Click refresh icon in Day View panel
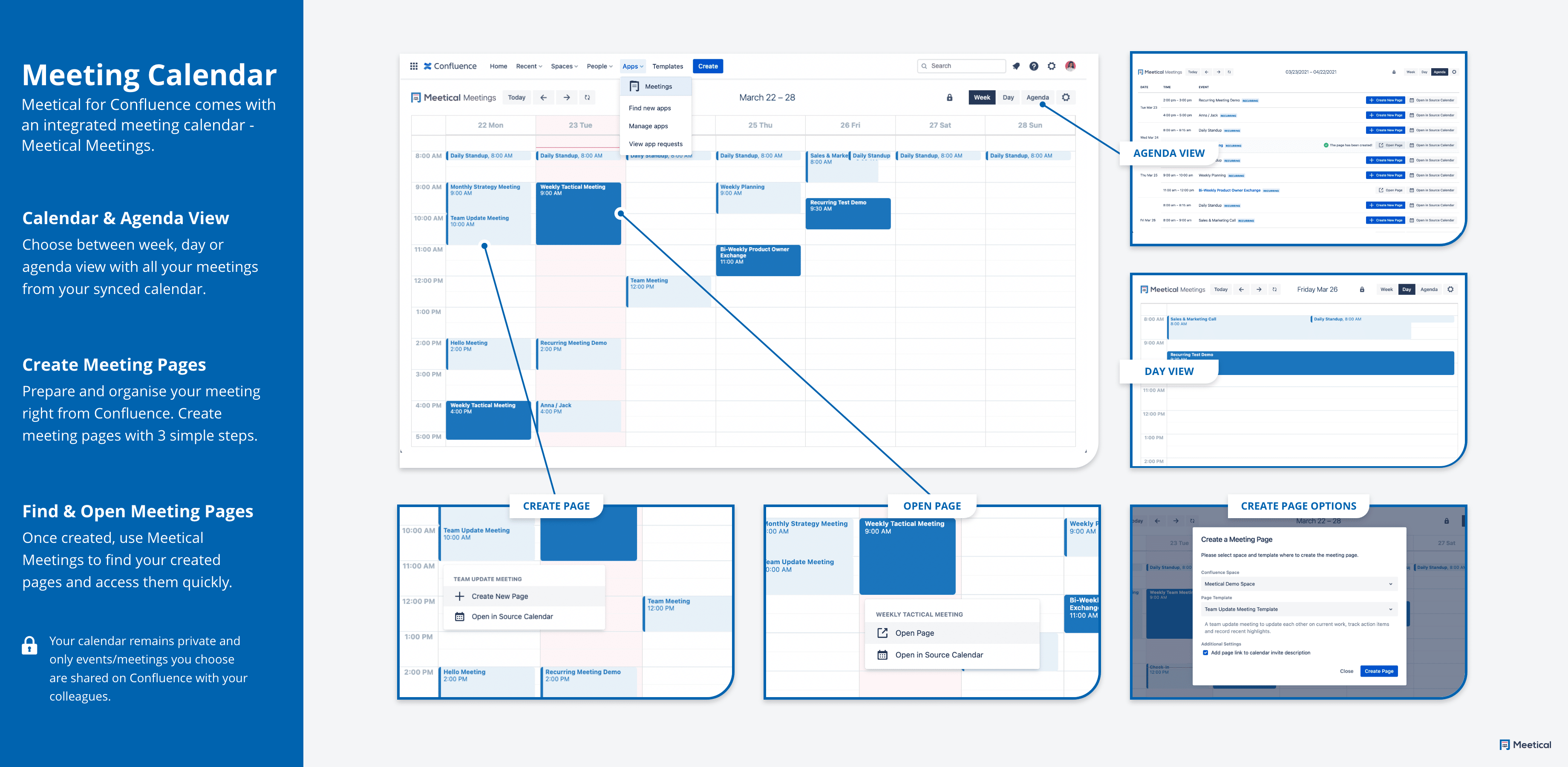This screenshot has height=767, width=1568. [1274, 290]
